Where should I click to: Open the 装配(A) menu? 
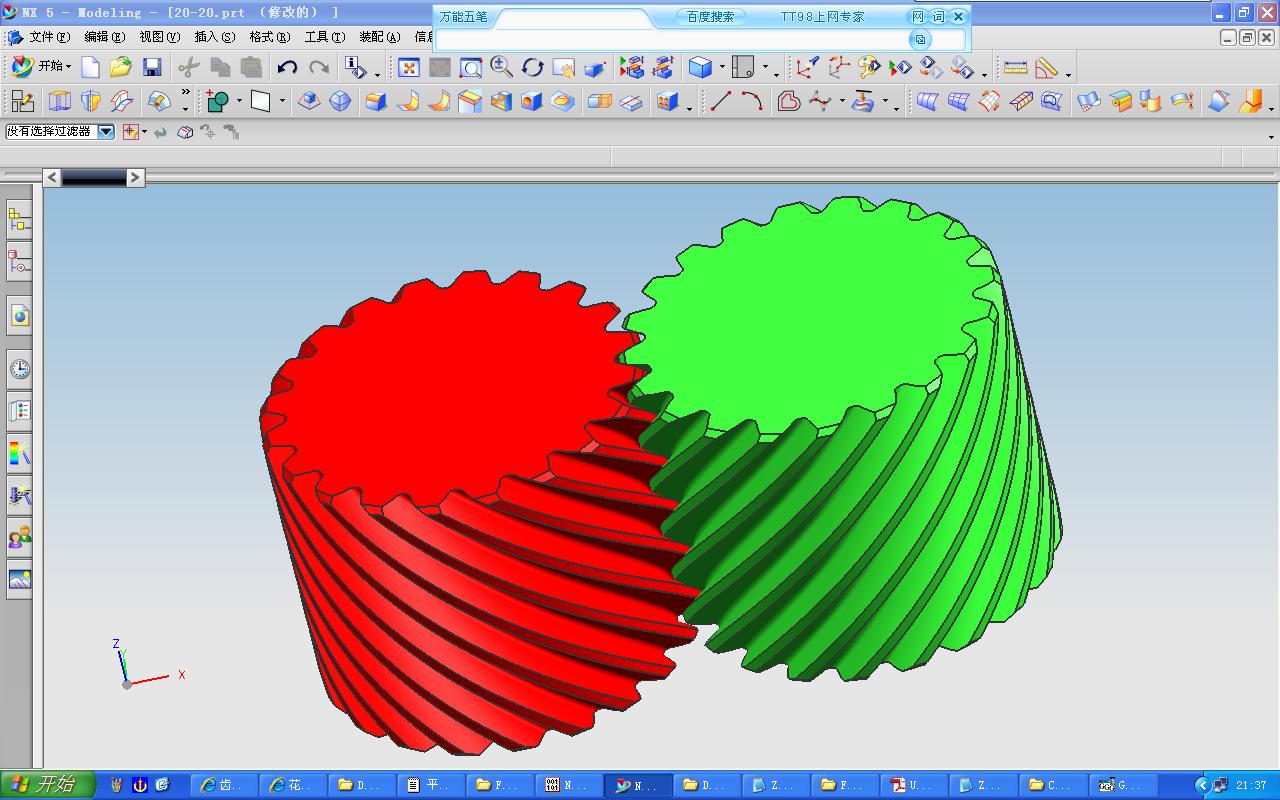pos(379,37)
